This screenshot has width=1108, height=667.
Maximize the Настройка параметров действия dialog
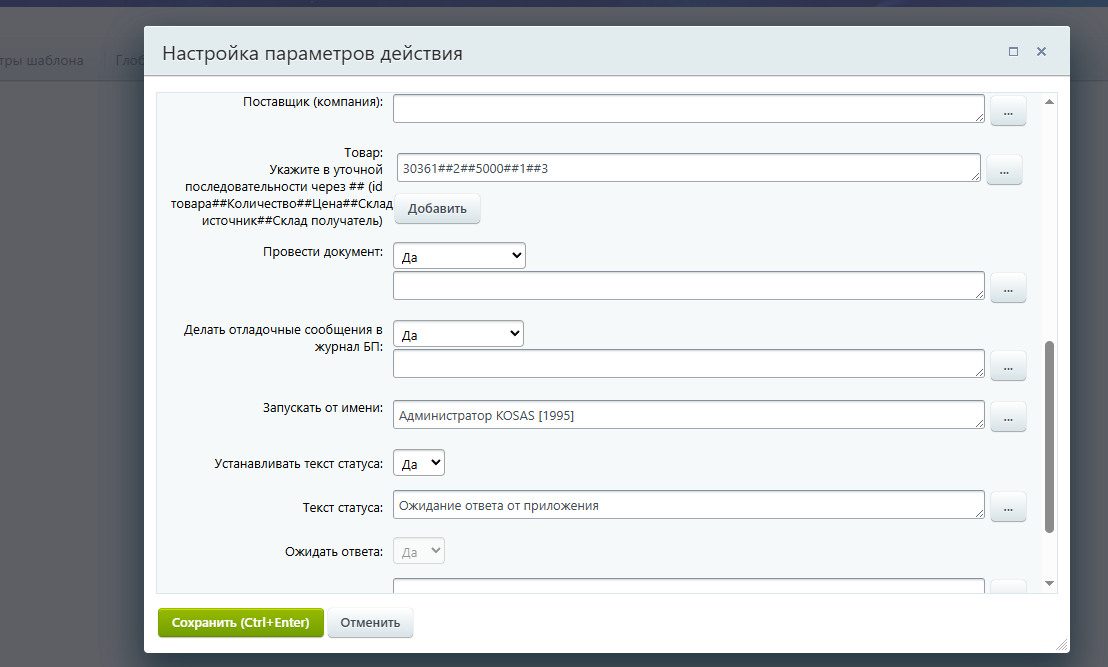[x=1013, y=52]
